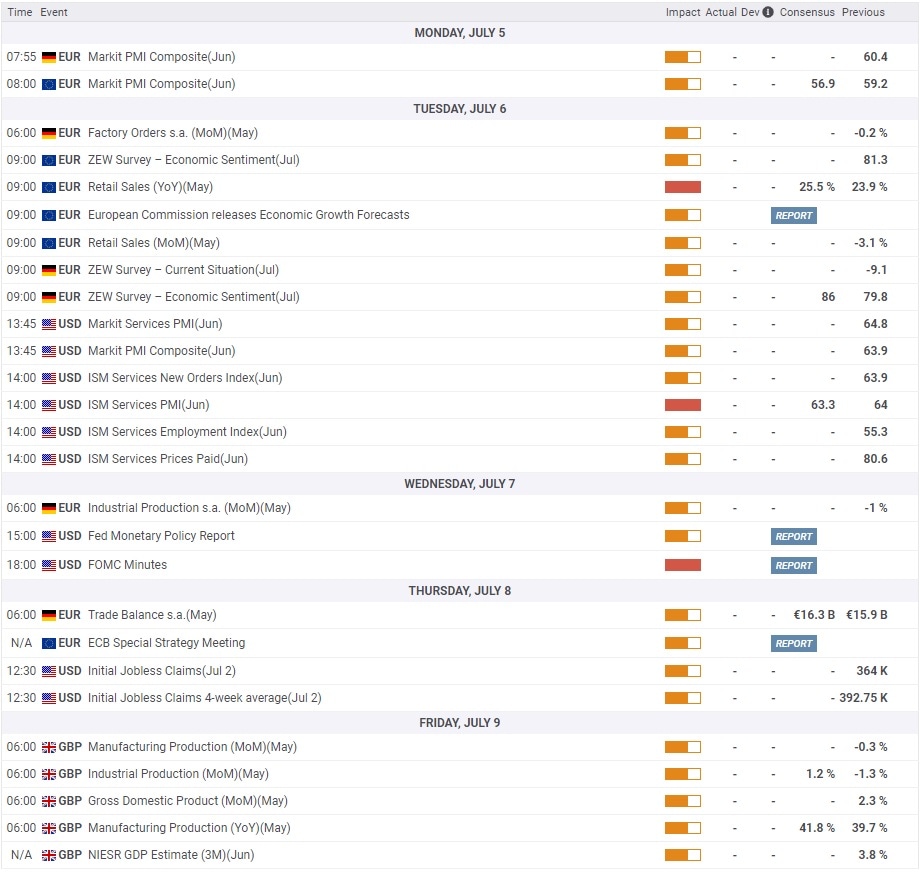Click the EU flag next to ZEW Survey Economic Sentiment

(51, 160)
